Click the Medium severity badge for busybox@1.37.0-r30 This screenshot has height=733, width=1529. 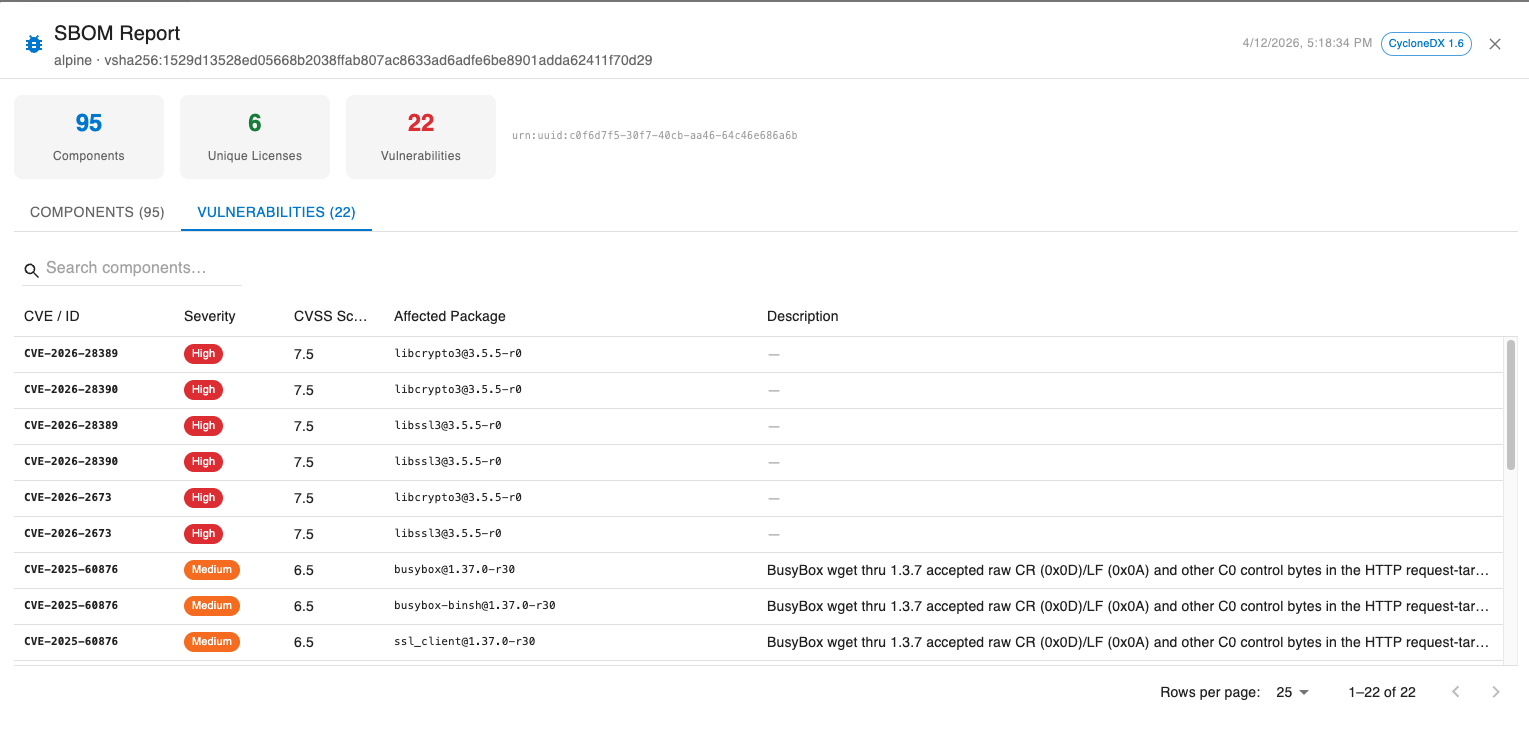pos(211,569)
